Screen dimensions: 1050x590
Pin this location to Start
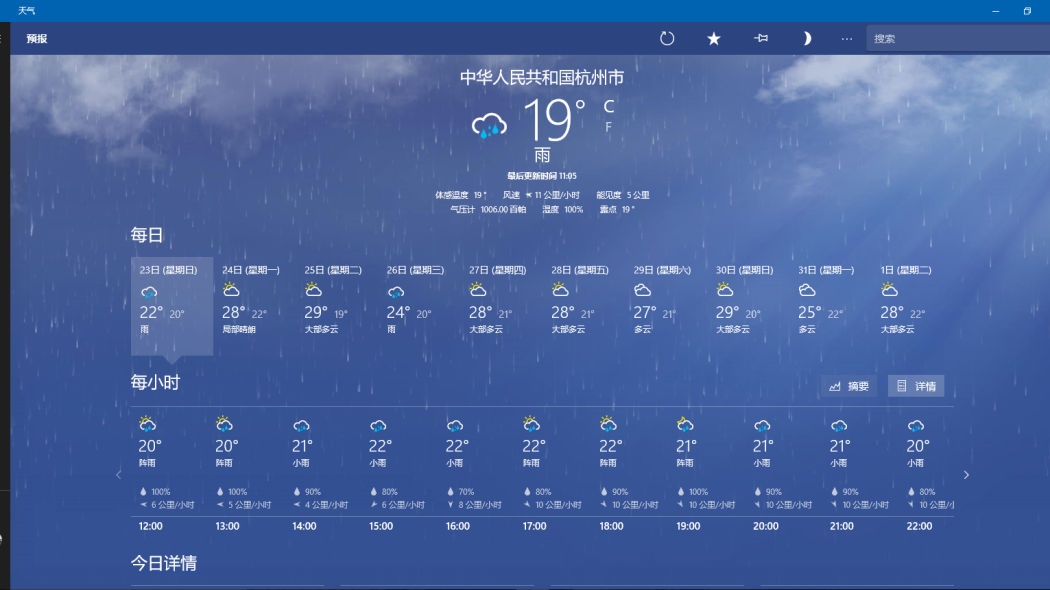761,38
